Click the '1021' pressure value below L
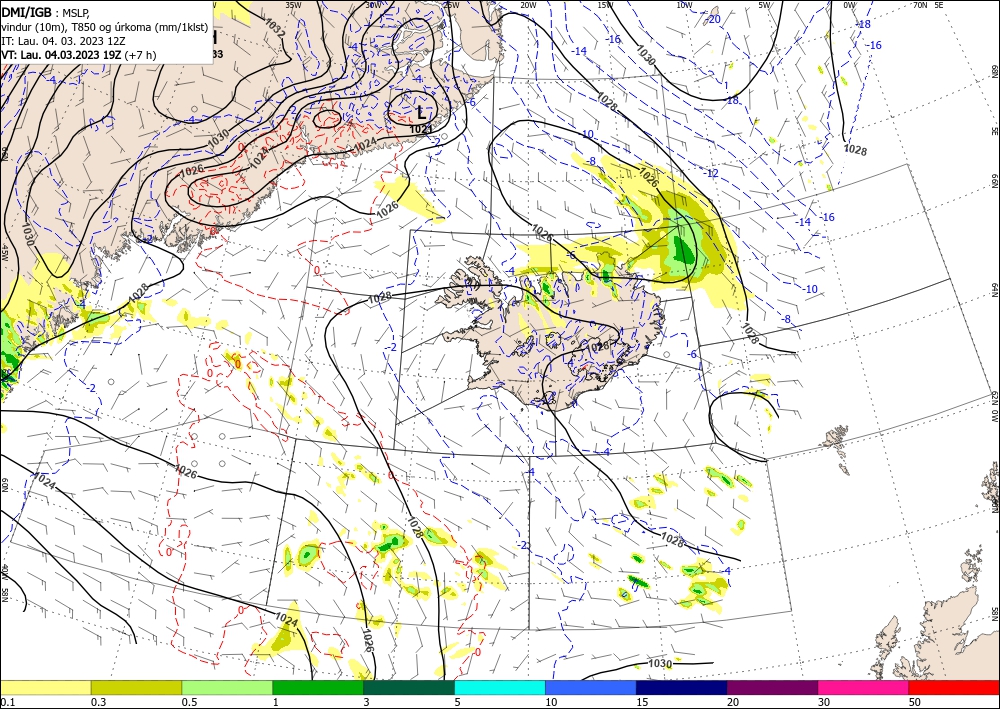Screen dimensions: 1000x709 tap(419, 129)
